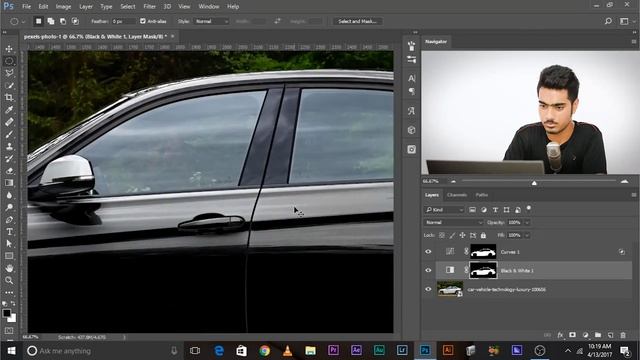This screenshot has width=640, height=360.
Task: Select the Quick Selection tool
Action: [x=9, y=85]
